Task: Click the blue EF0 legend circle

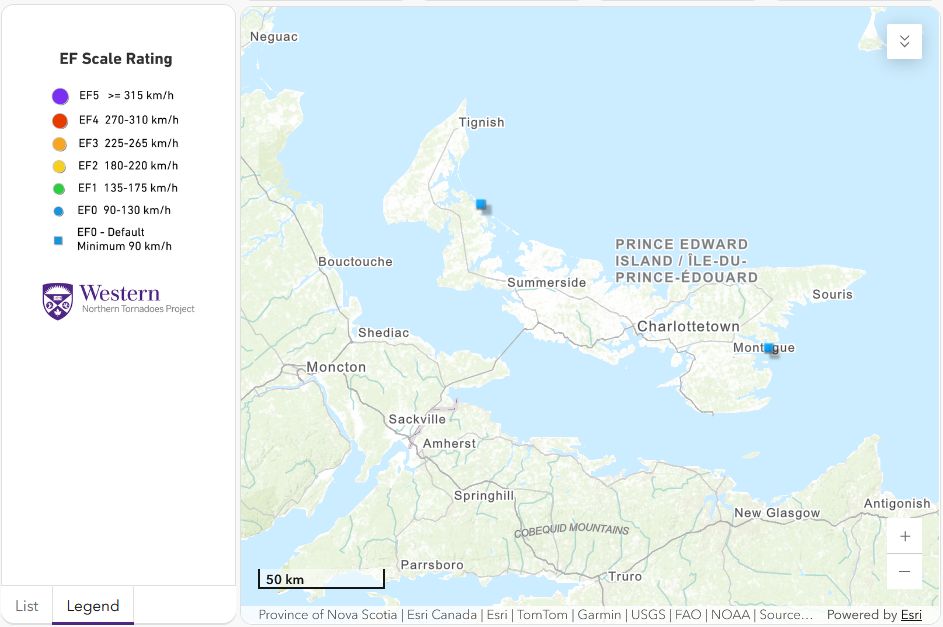Action: (58, 211)
